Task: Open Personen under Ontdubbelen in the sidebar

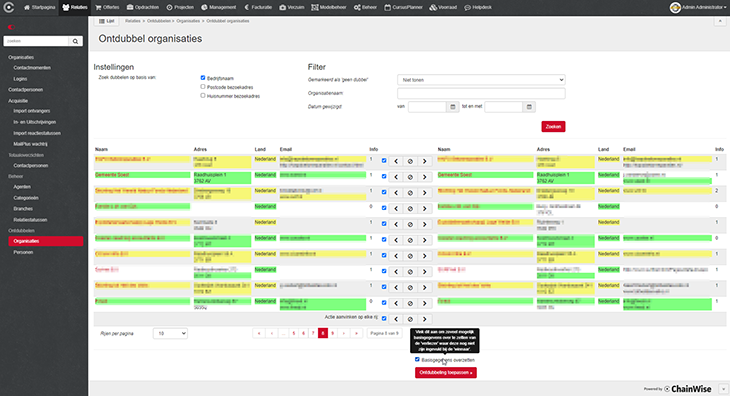Action: point(23,252)
